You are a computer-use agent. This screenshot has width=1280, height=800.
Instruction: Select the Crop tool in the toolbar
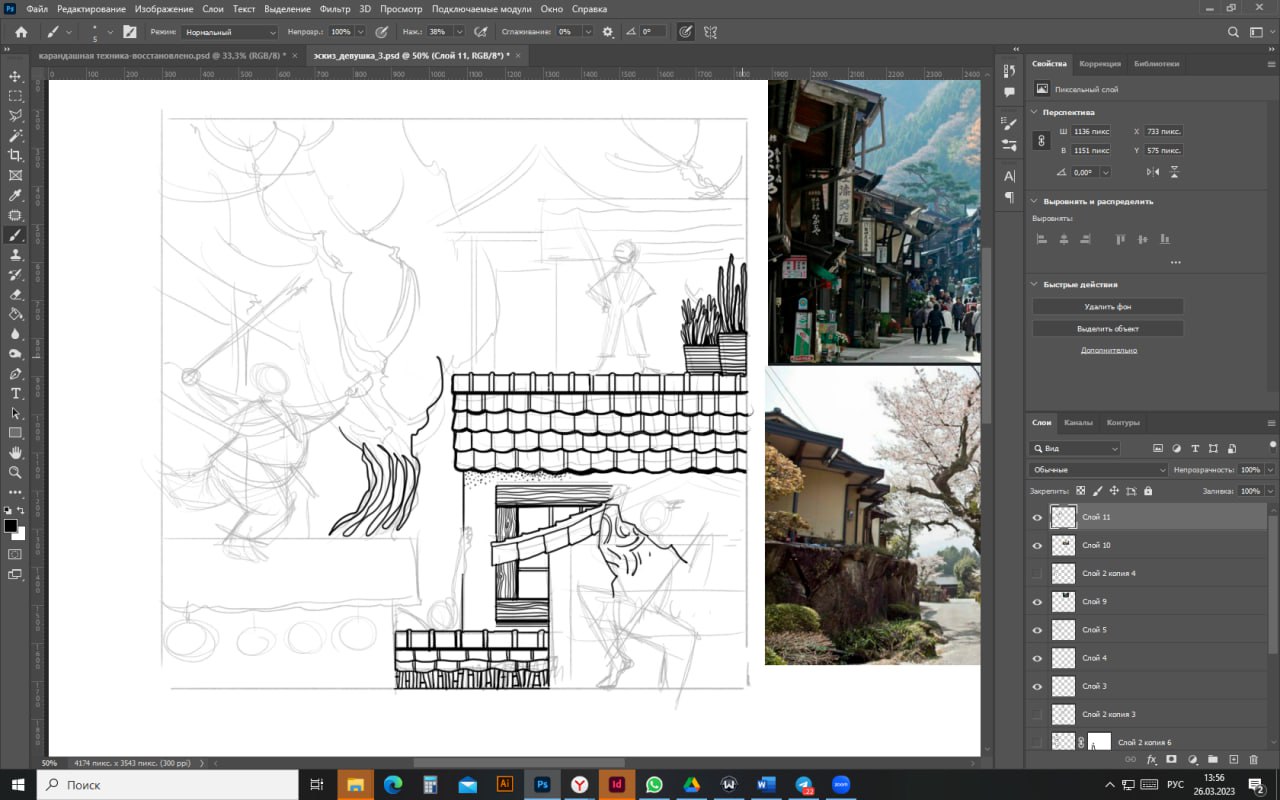15,155
